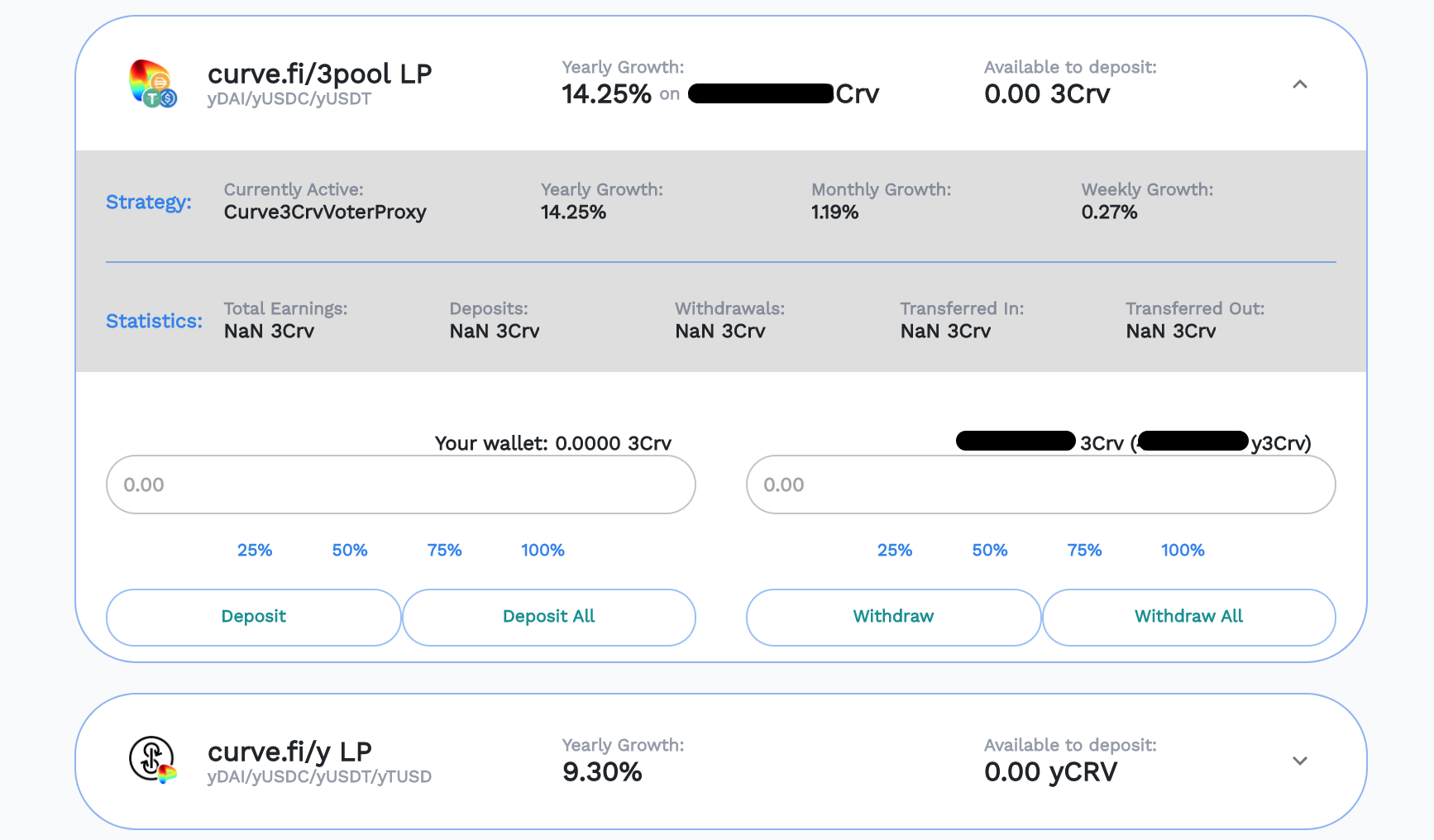Viewport: 1434px width, 840px height.
Task: Click the 1.19% Monthly Growth value
Action: click(834, 212)
